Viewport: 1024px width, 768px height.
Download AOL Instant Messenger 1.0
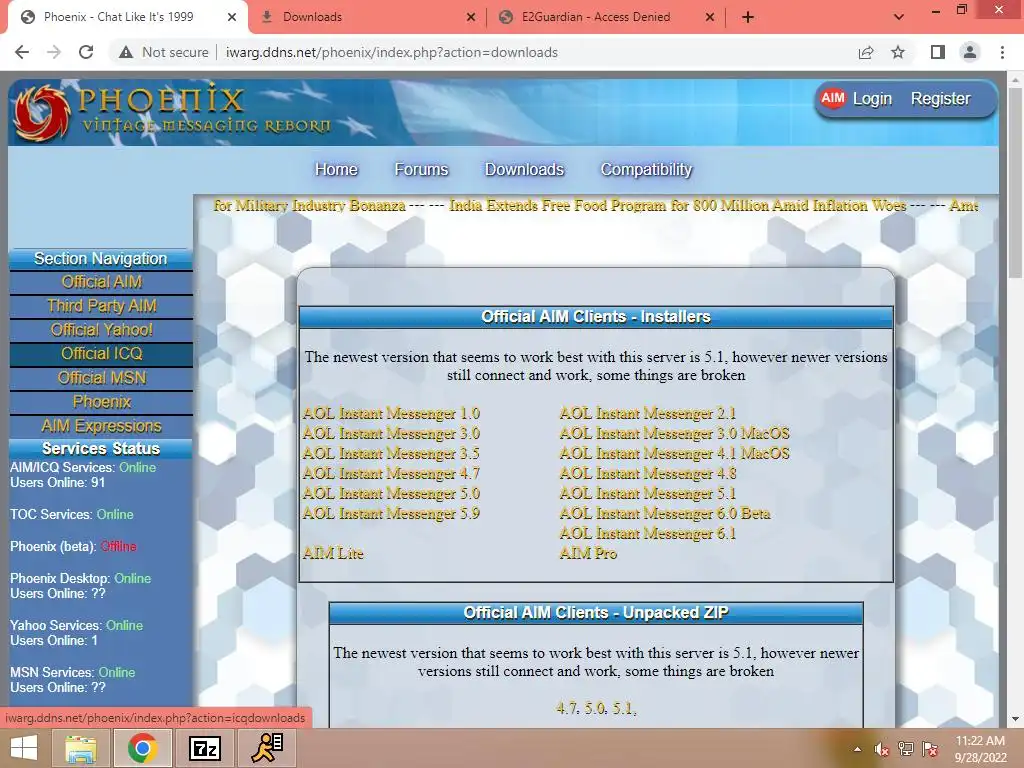point(391,413)
